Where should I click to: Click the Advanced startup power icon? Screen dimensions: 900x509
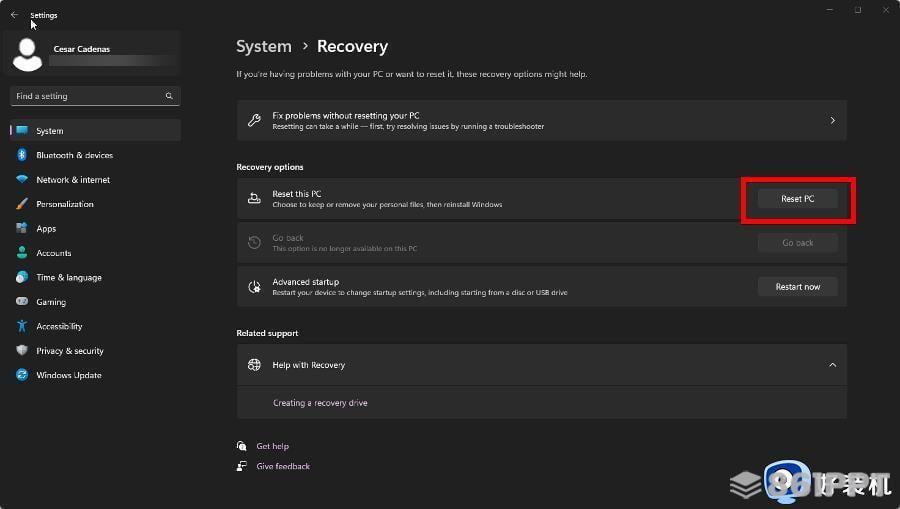point(254,287)
